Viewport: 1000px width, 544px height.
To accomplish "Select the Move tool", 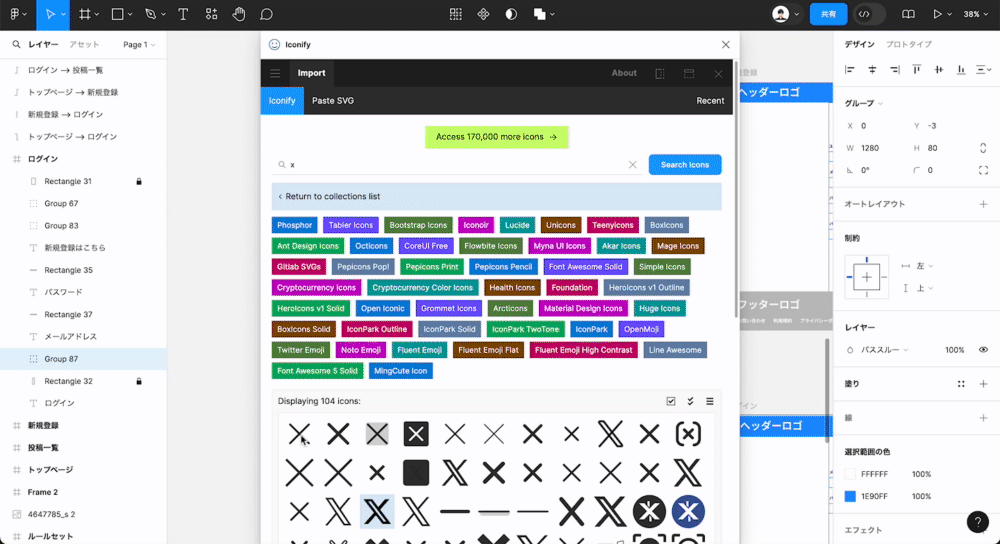I will pyautogui.click(x=50, y=14).
